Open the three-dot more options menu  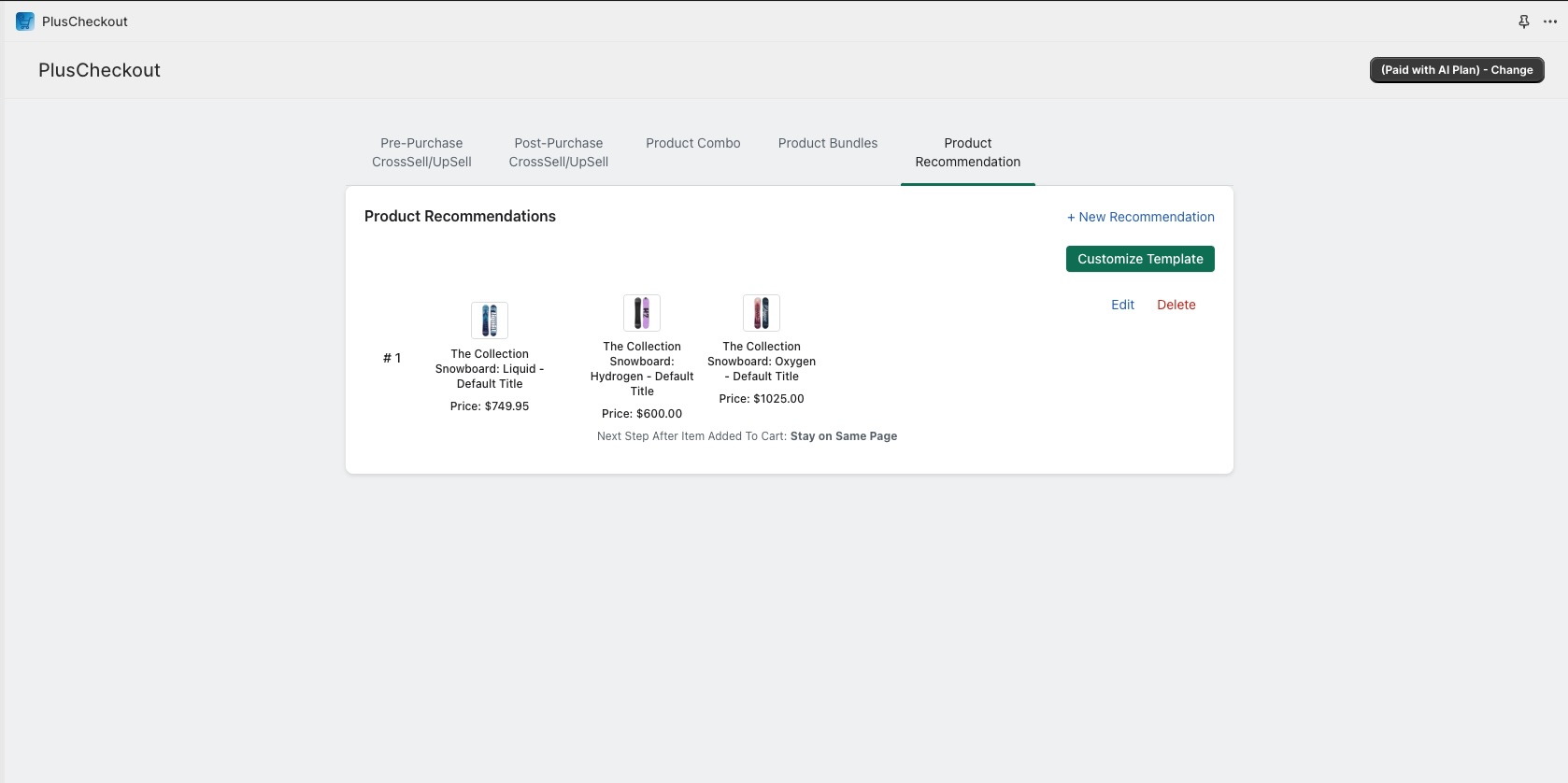click(1550, 21)
